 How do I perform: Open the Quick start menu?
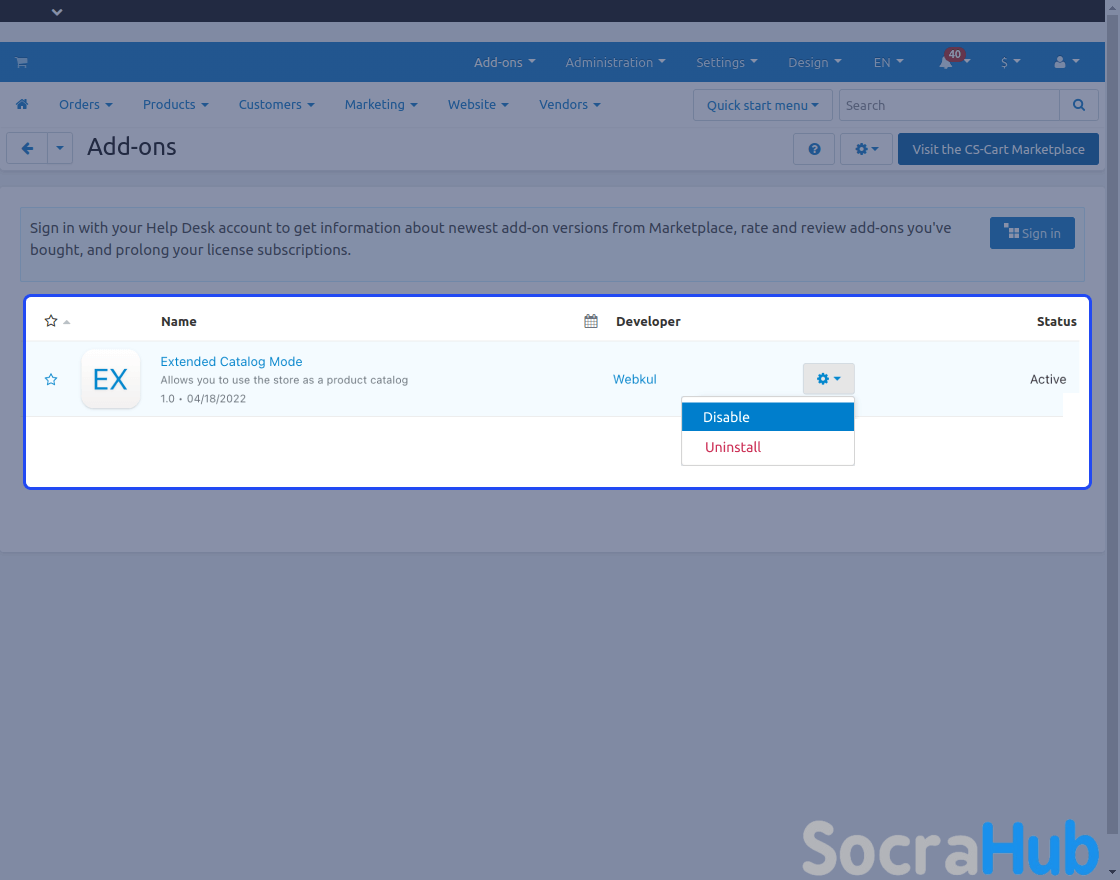pos(762,105)
